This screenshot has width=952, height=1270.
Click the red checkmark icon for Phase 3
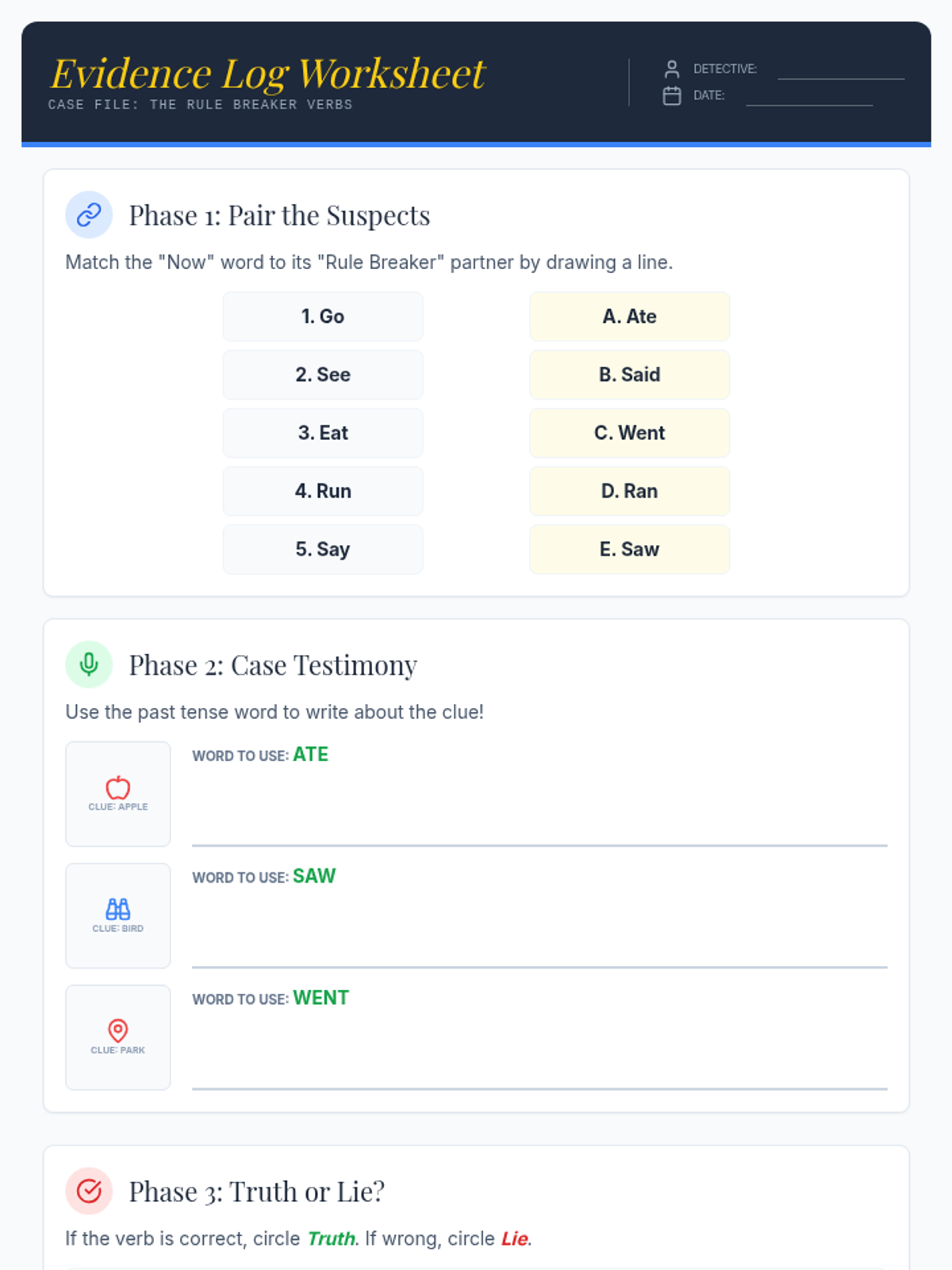(x=89, y=1191)
